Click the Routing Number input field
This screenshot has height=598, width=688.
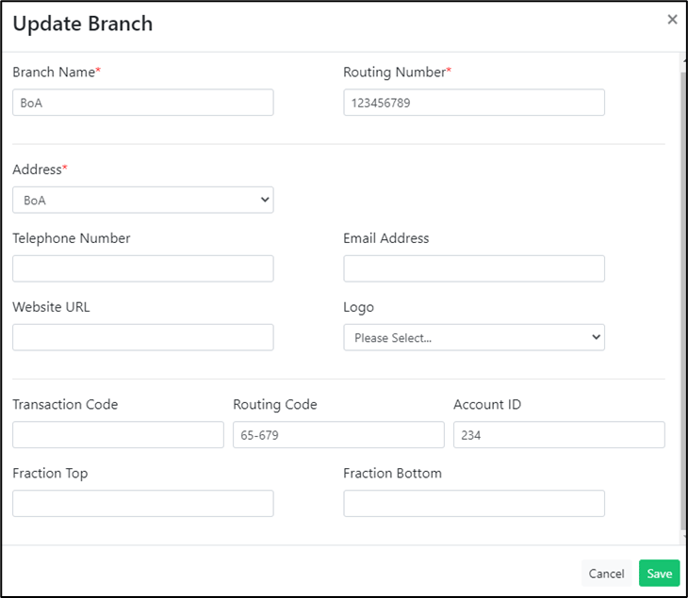pyautogui.click(x=474, y=103)
